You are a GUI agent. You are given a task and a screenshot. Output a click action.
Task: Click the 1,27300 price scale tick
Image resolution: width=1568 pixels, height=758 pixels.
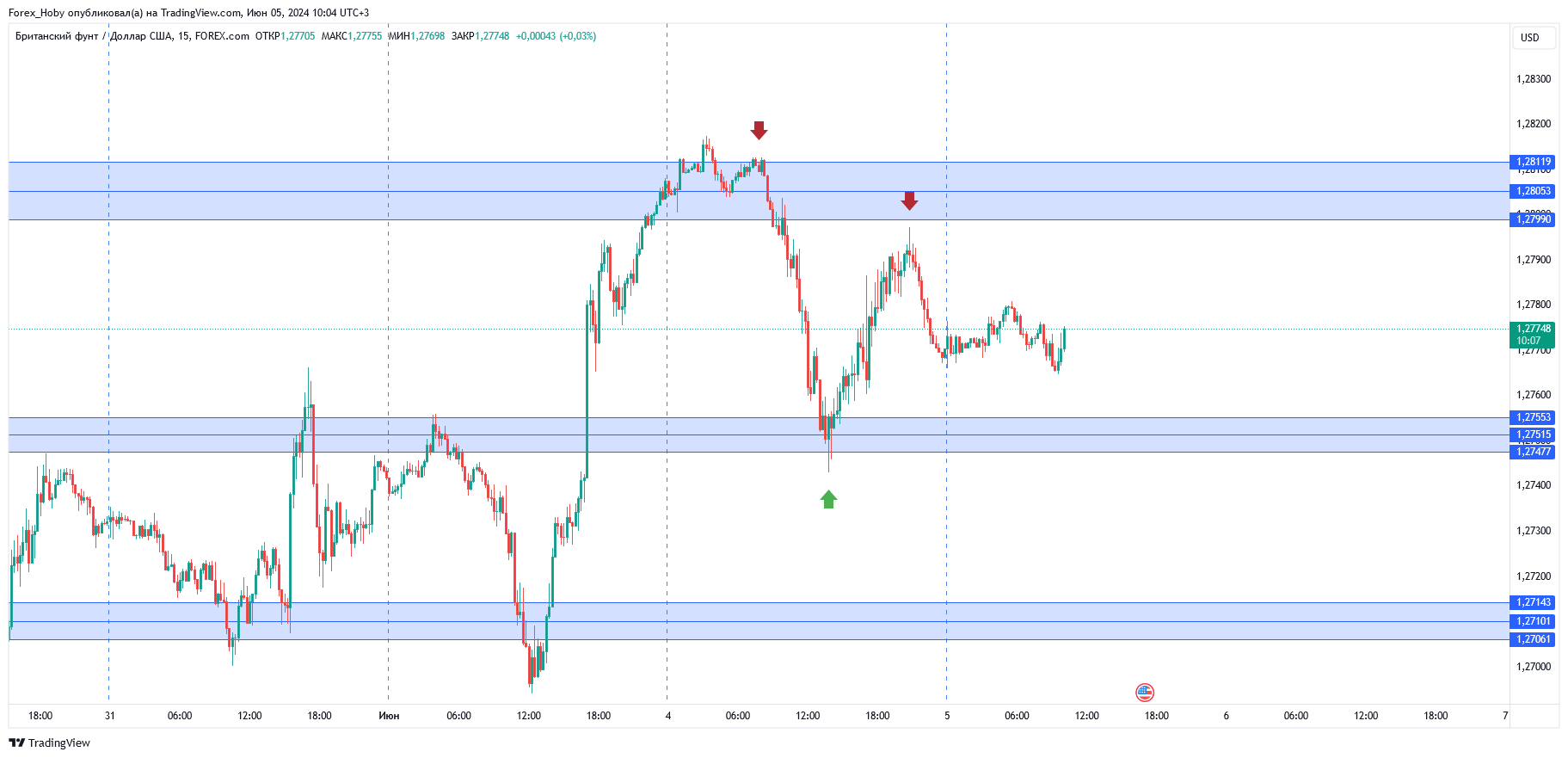coord(1534,531)
